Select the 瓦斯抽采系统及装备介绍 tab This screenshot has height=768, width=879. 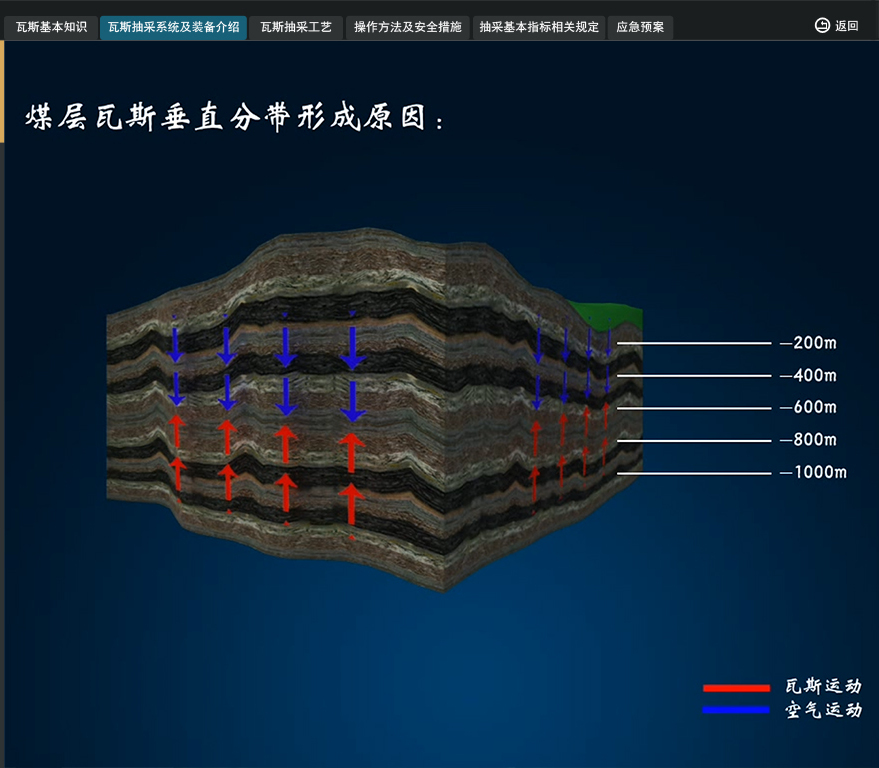[173, 27]
